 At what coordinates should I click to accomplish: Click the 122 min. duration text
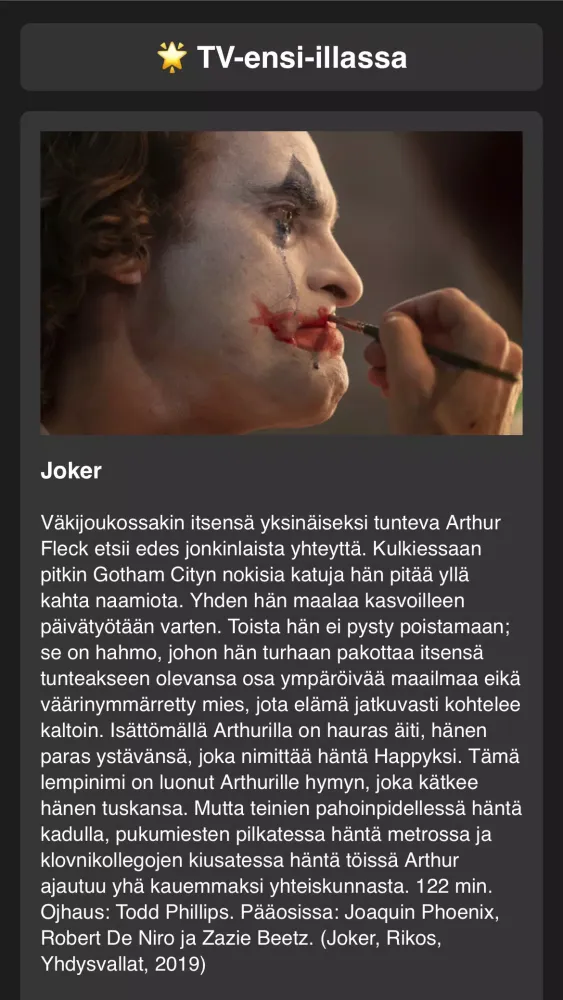[453, 886]
